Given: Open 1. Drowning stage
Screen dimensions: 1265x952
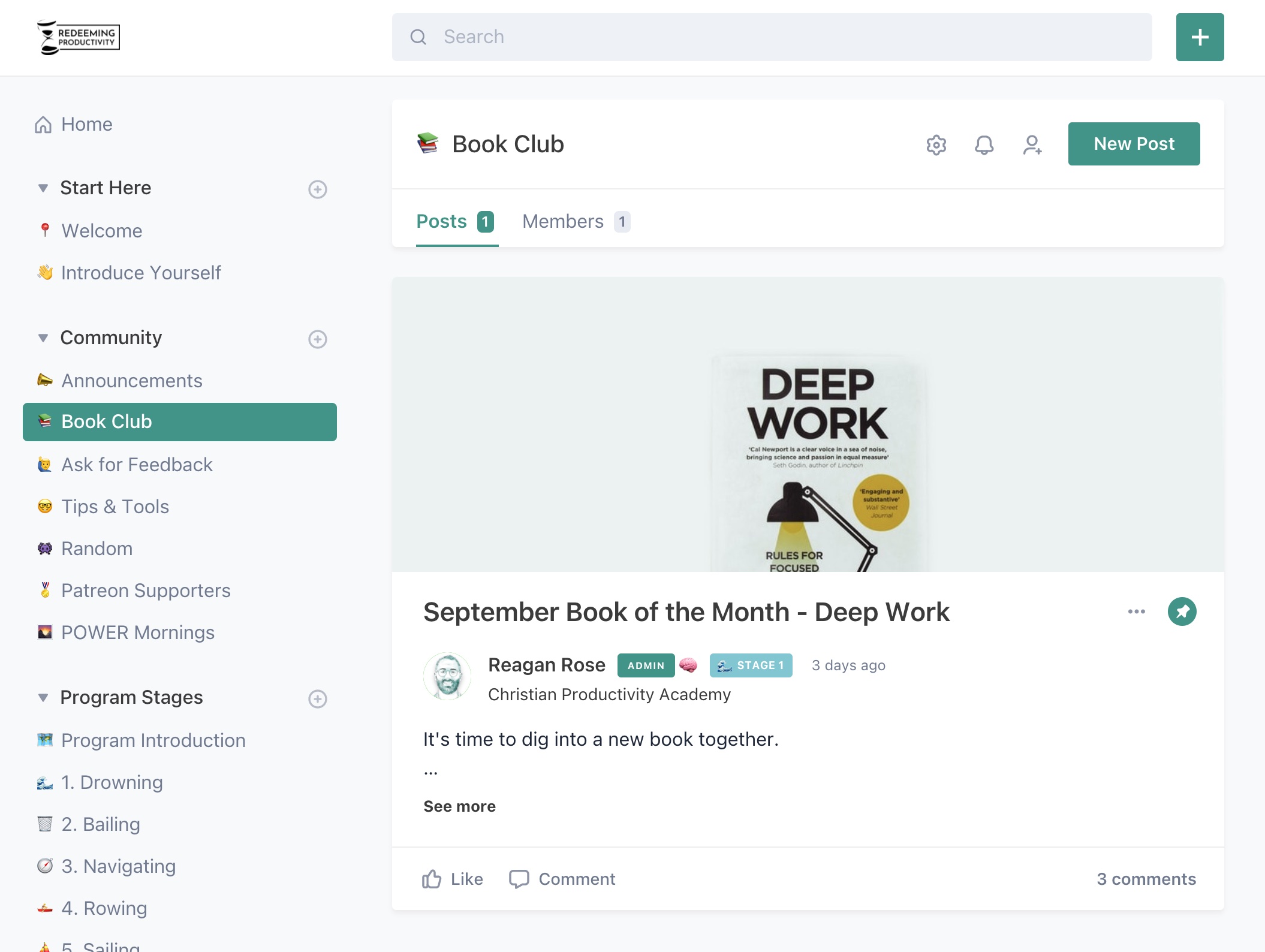Looking at the screenshot, I should click(x=112, y=782).
